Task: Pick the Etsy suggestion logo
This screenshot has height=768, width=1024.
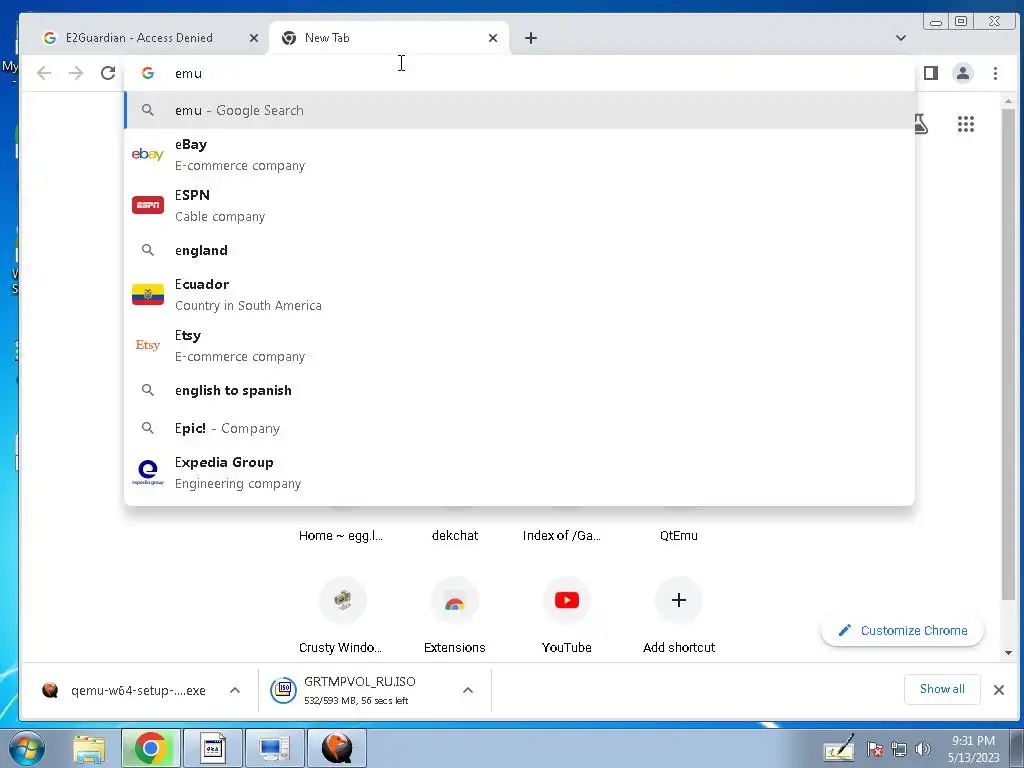Action: pyautogui.click(x=148, y=345)
